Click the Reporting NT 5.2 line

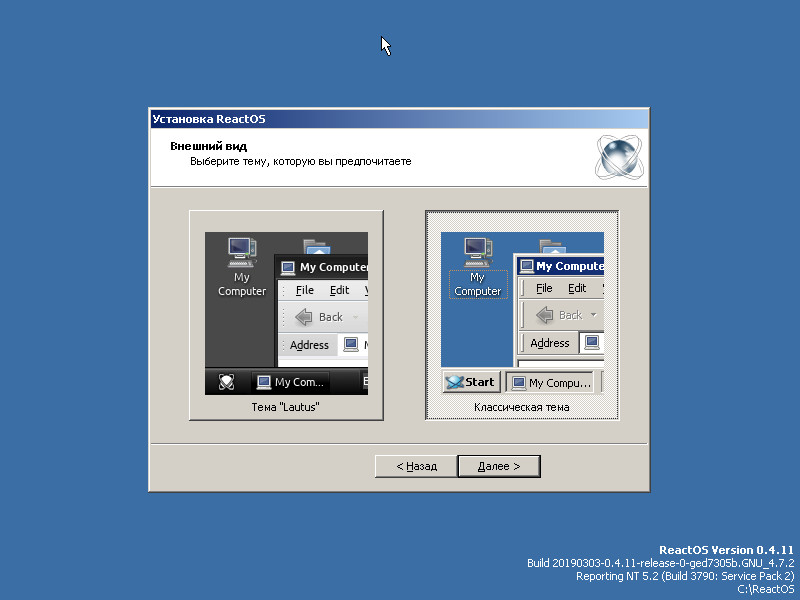click(x=685, y=576)
